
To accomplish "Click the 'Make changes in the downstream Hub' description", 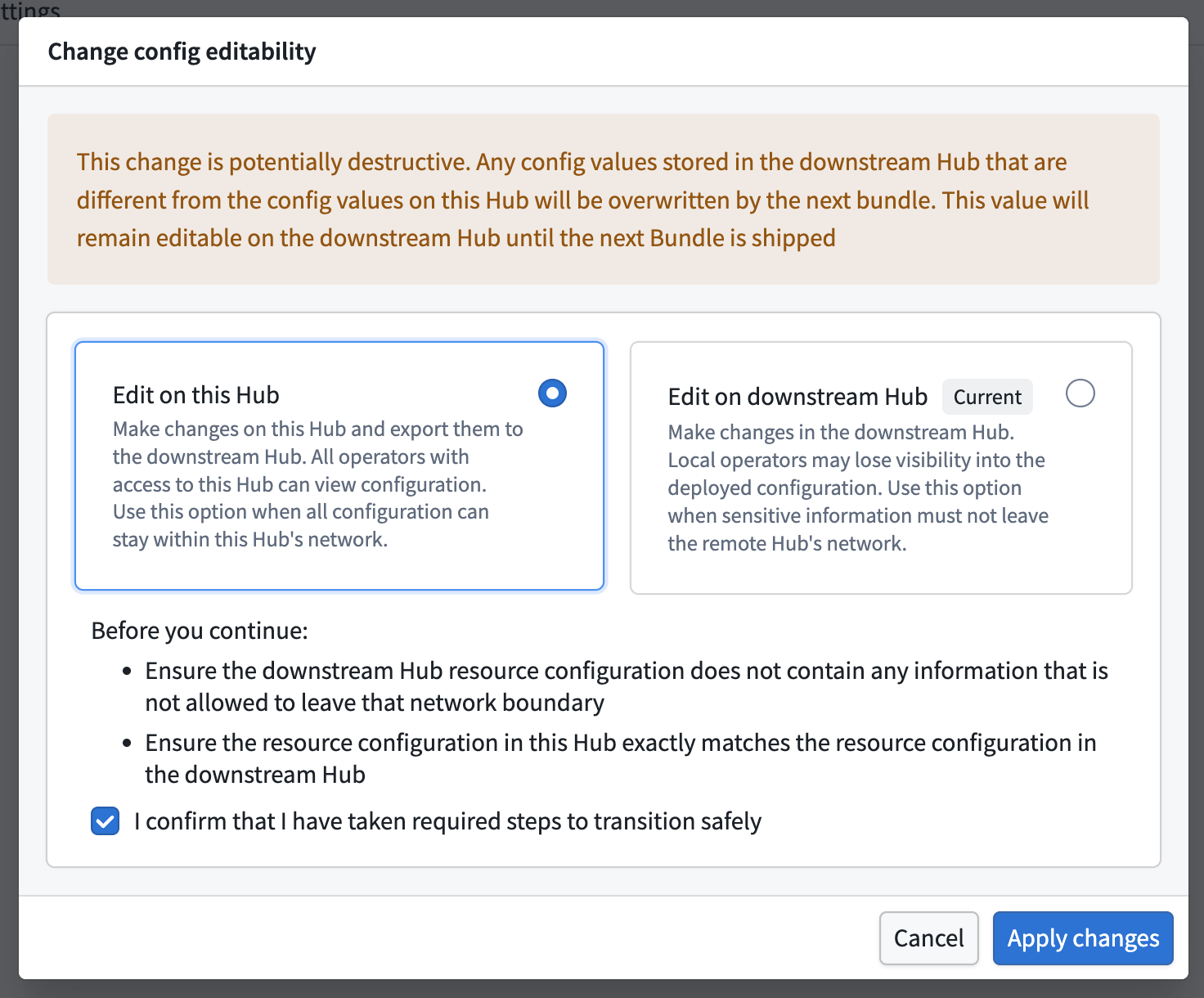I will click(858, 488).
